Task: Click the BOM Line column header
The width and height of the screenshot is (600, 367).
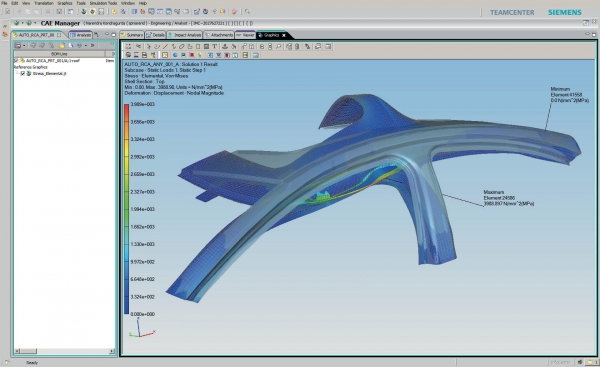Action: click(59, 54)
